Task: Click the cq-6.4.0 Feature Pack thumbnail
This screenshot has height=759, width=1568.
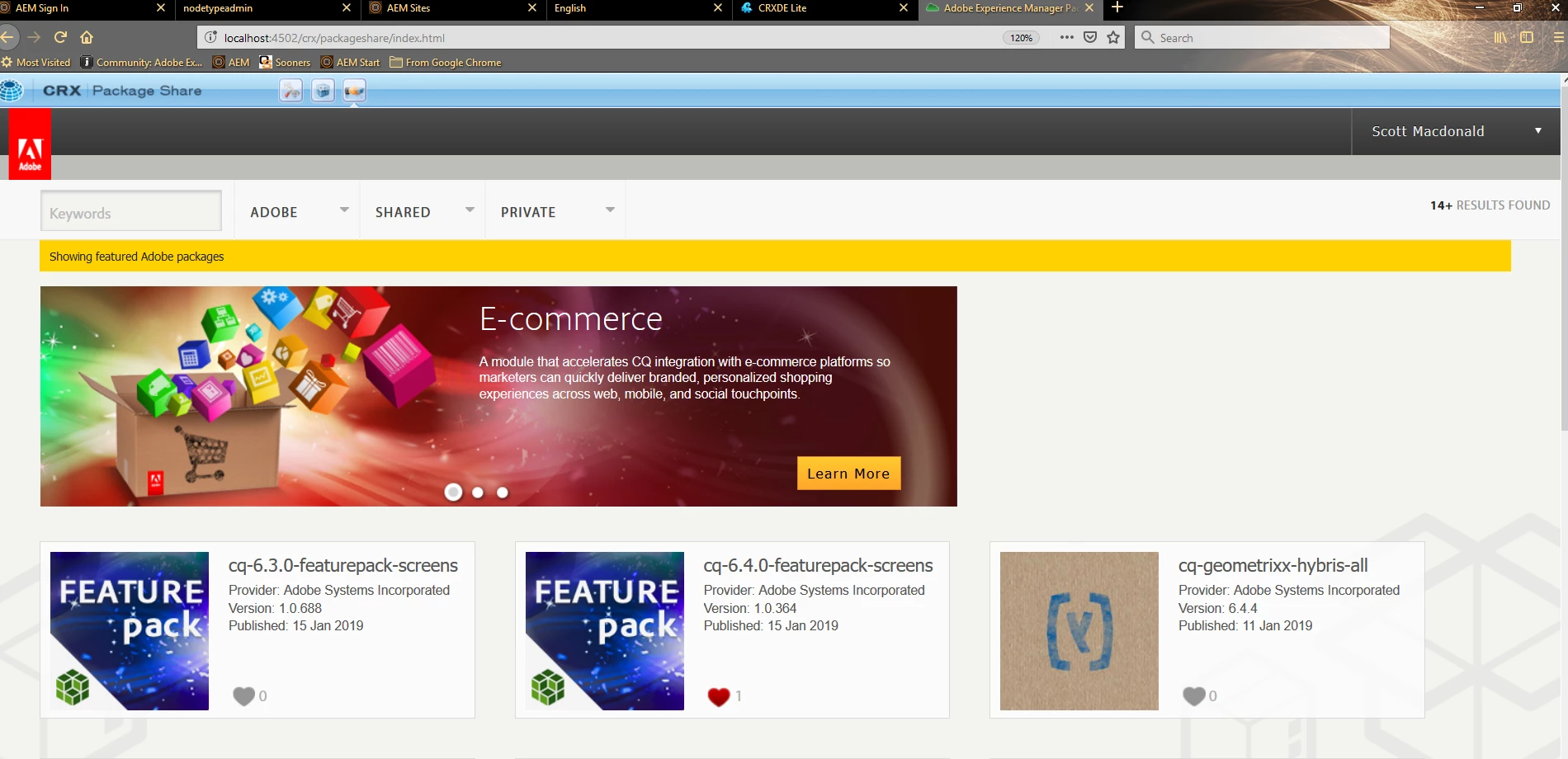Action: 605,631
